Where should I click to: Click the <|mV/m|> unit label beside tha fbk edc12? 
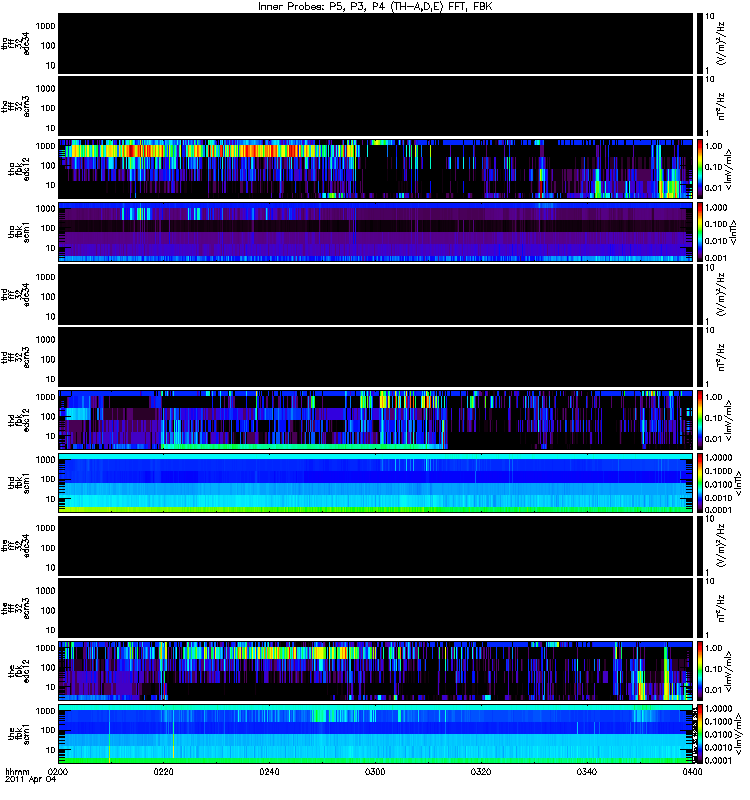pos(729,169)
